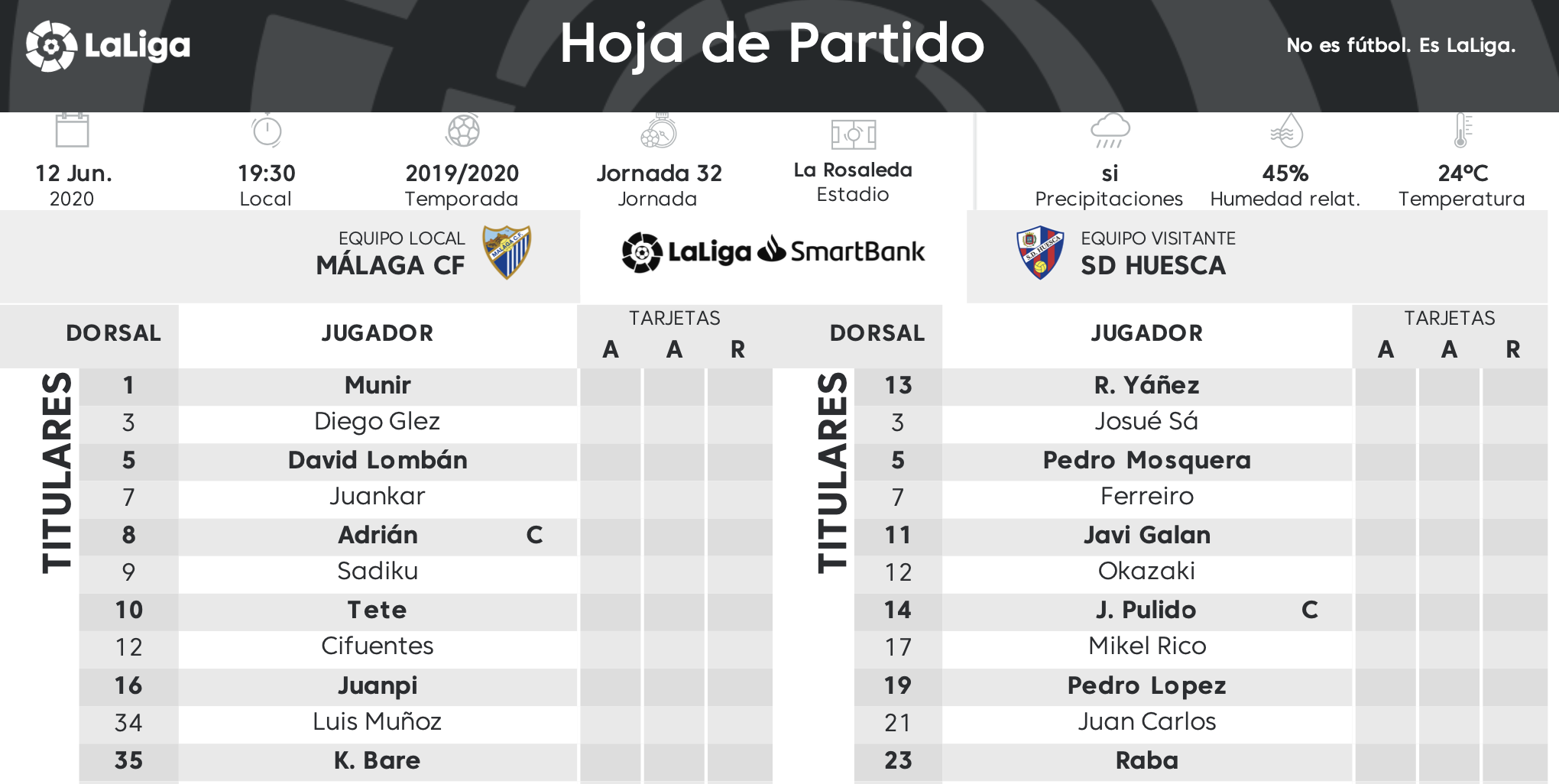This screenshot has width=1559, height=784.
Task: Click the SD Huesca crest
Action: (x=1040, y=252)
